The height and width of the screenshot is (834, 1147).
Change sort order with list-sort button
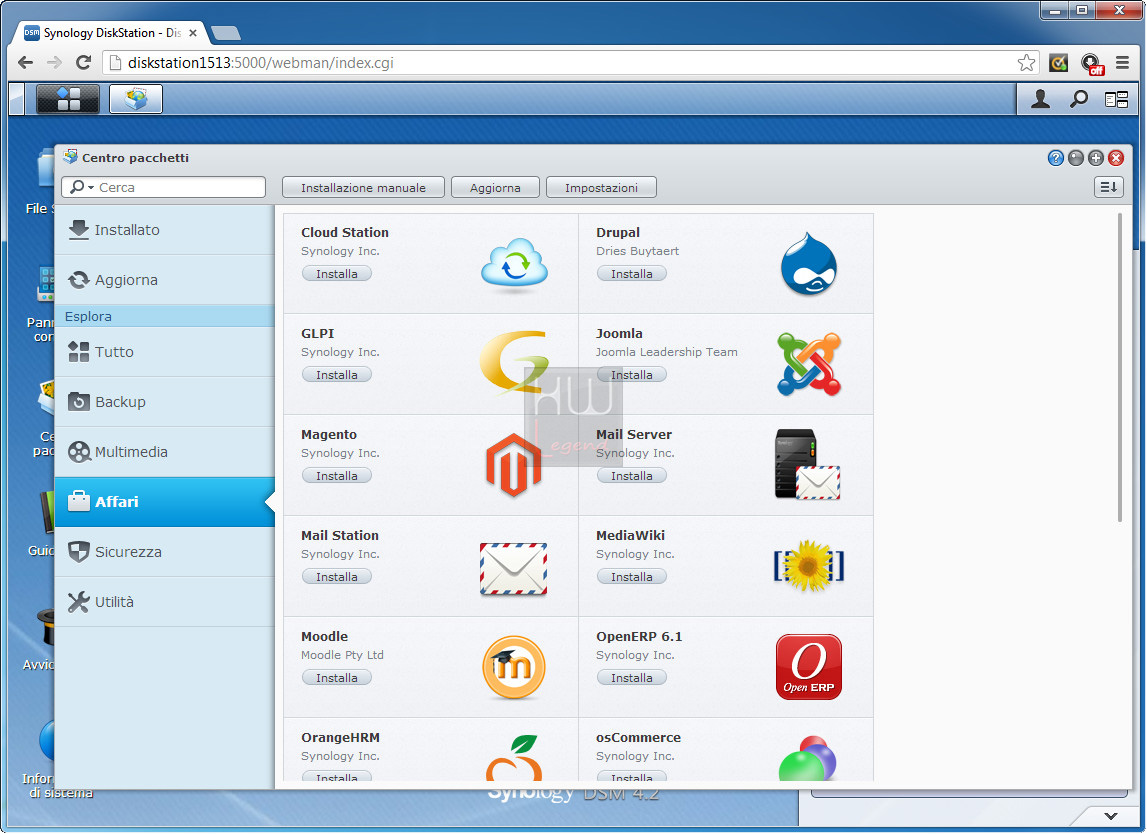point(1109,187)
